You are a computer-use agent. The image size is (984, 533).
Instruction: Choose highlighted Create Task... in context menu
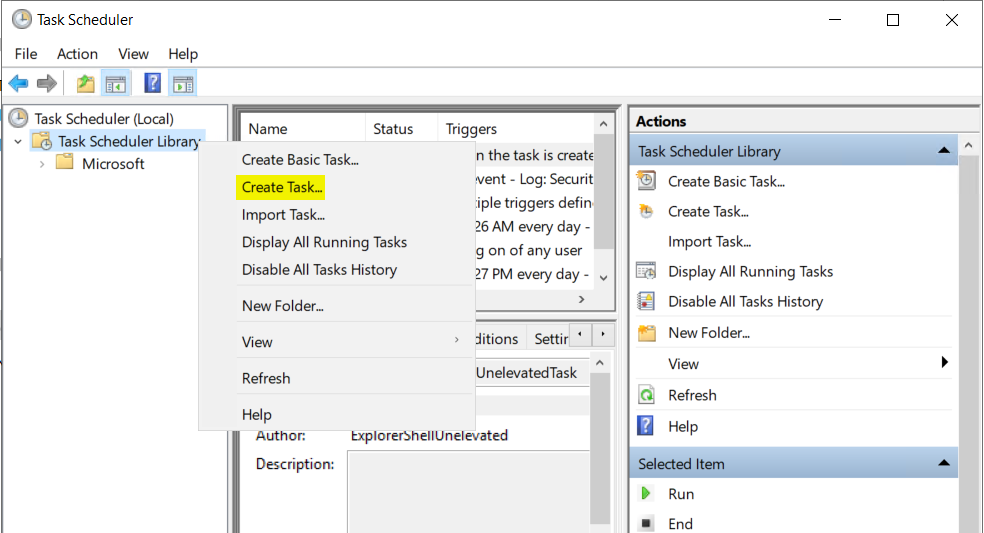click(281, 187)
